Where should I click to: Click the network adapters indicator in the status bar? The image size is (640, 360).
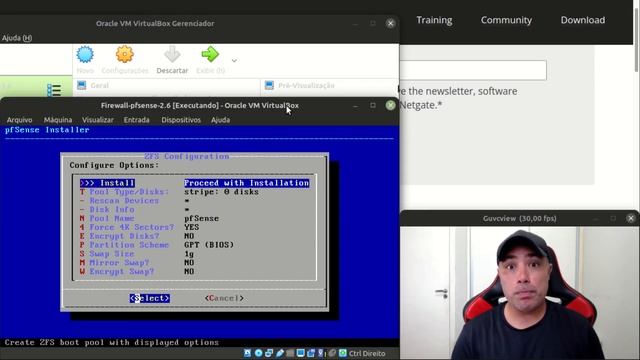[x=269, y=353]
